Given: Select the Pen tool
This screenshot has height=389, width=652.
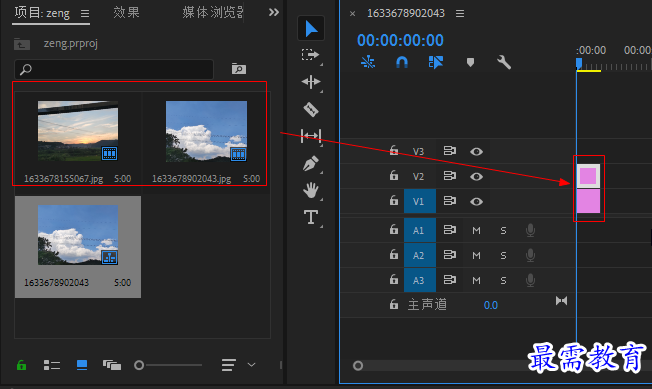Looking at the screenshot, I should click(311, 163).
